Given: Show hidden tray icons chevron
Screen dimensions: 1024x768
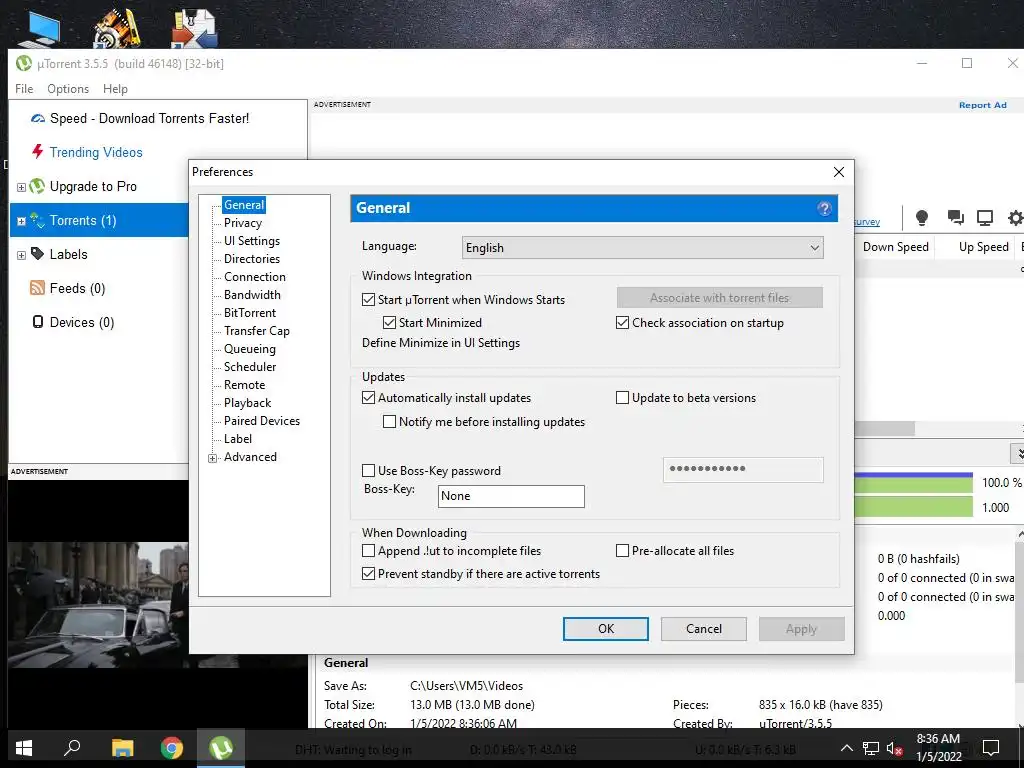Looking at the screenshot, I should [x=846, y=748].
